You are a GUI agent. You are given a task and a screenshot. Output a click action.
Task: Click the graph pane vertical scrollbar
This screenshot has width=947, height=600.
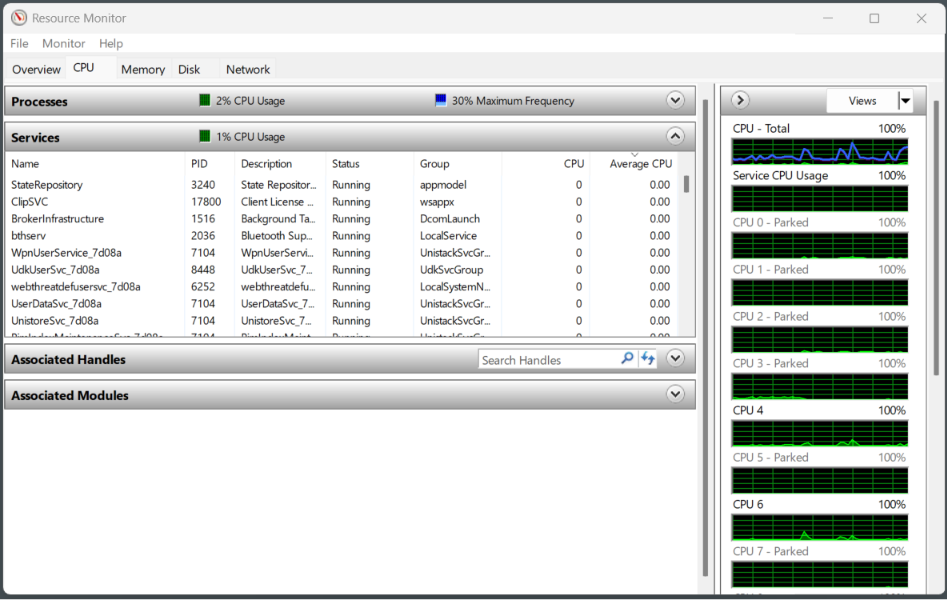coord(936,239)
